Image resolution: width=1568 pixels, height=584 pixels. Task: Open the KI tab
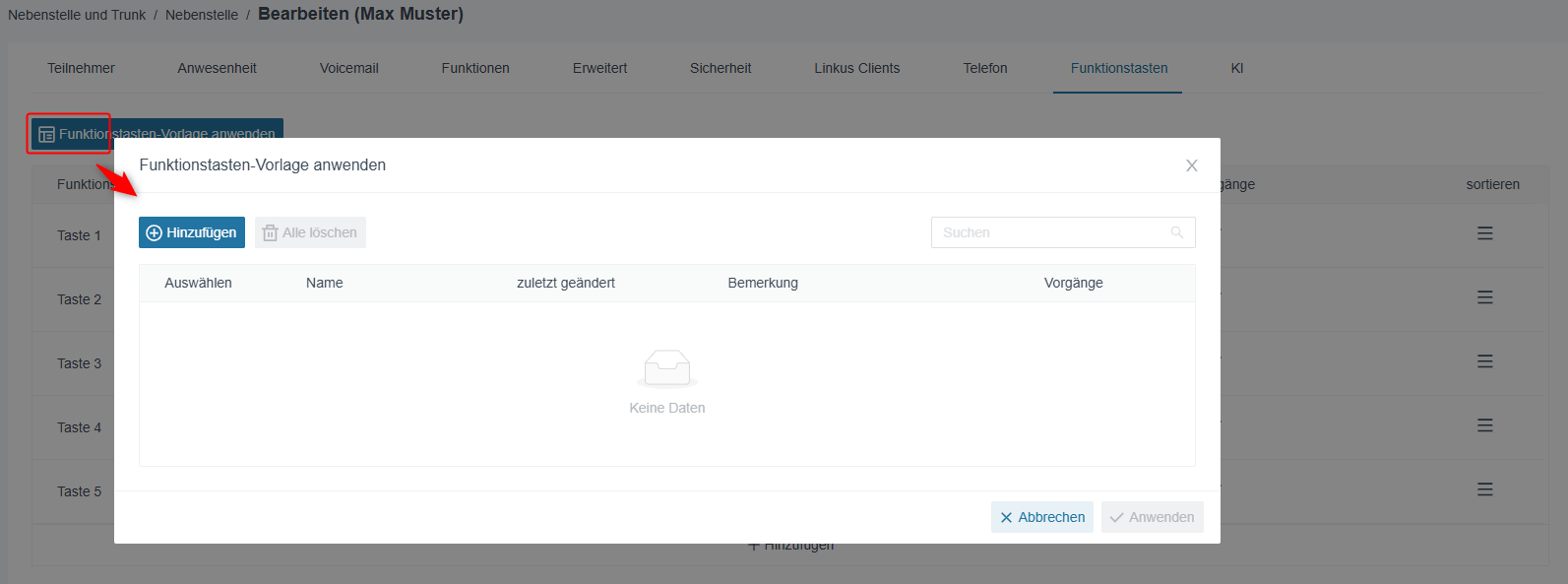[x=1237, y=68]
